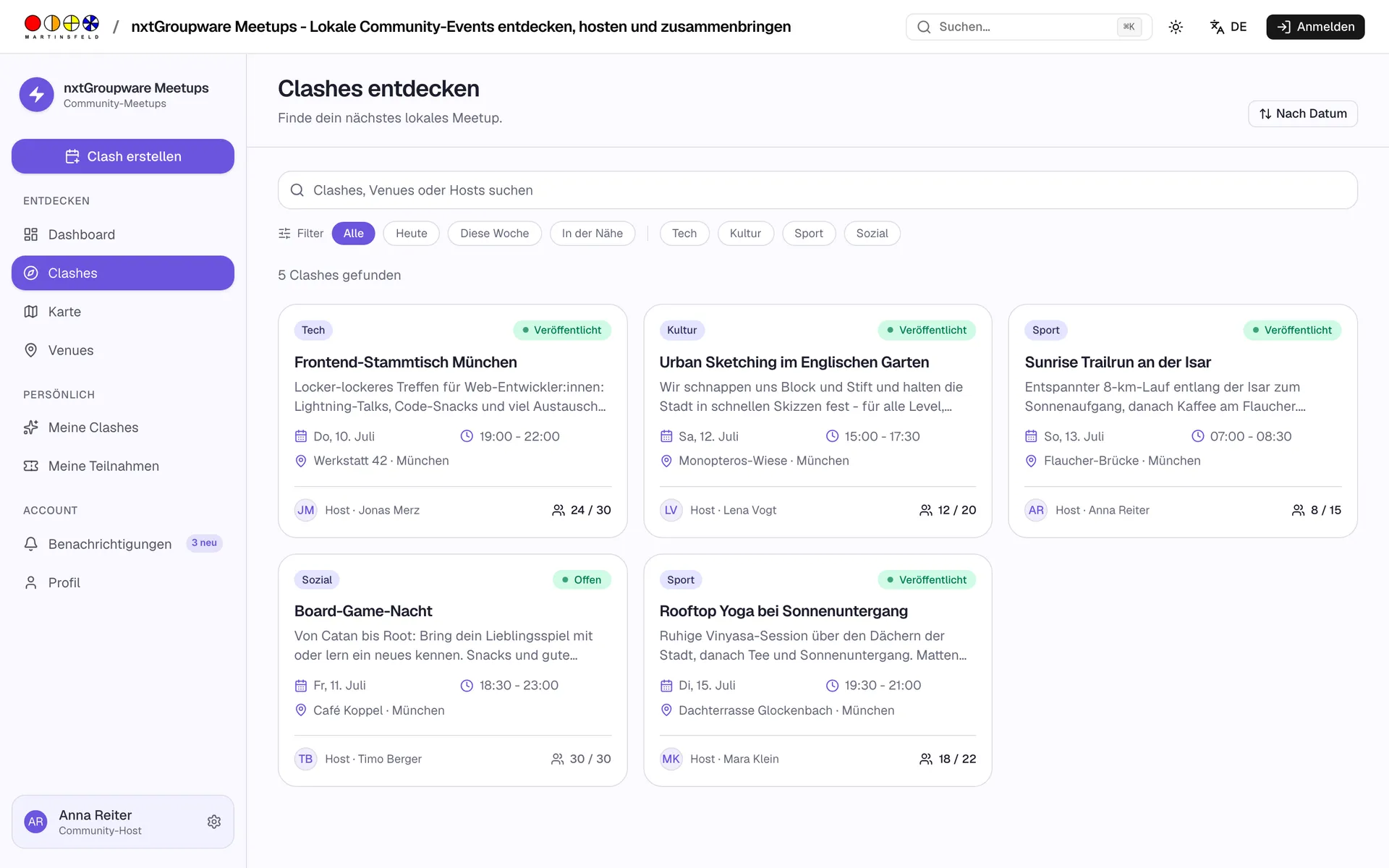Open the Nach Datum sort dropdown
This screenshot has width=1389, height=868.
coord(1302,114)
